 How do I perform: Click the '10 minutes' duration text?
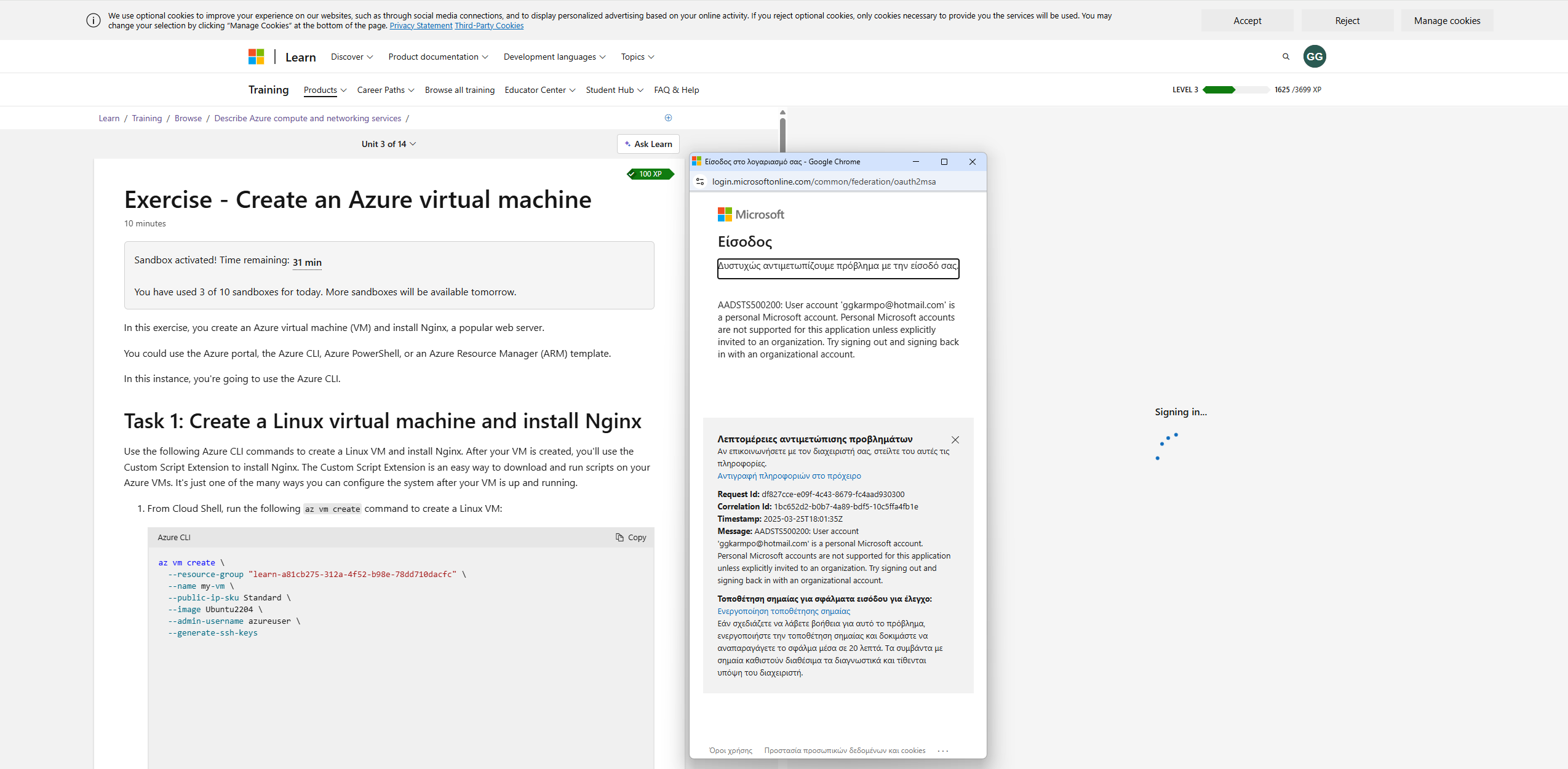(x=145, y=223)
